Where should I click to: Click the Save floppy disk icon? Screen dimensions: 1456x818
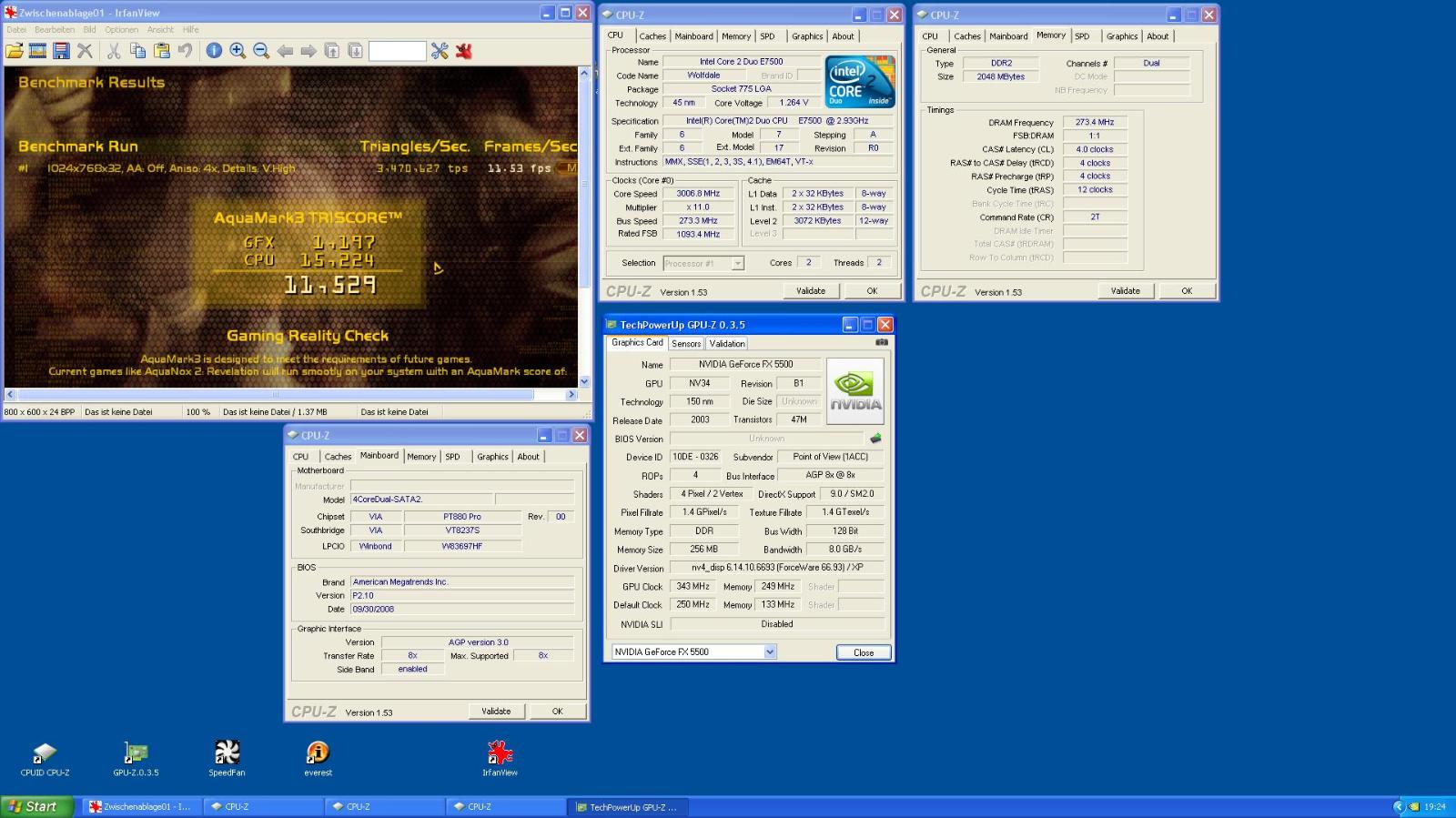click(61, 51)
